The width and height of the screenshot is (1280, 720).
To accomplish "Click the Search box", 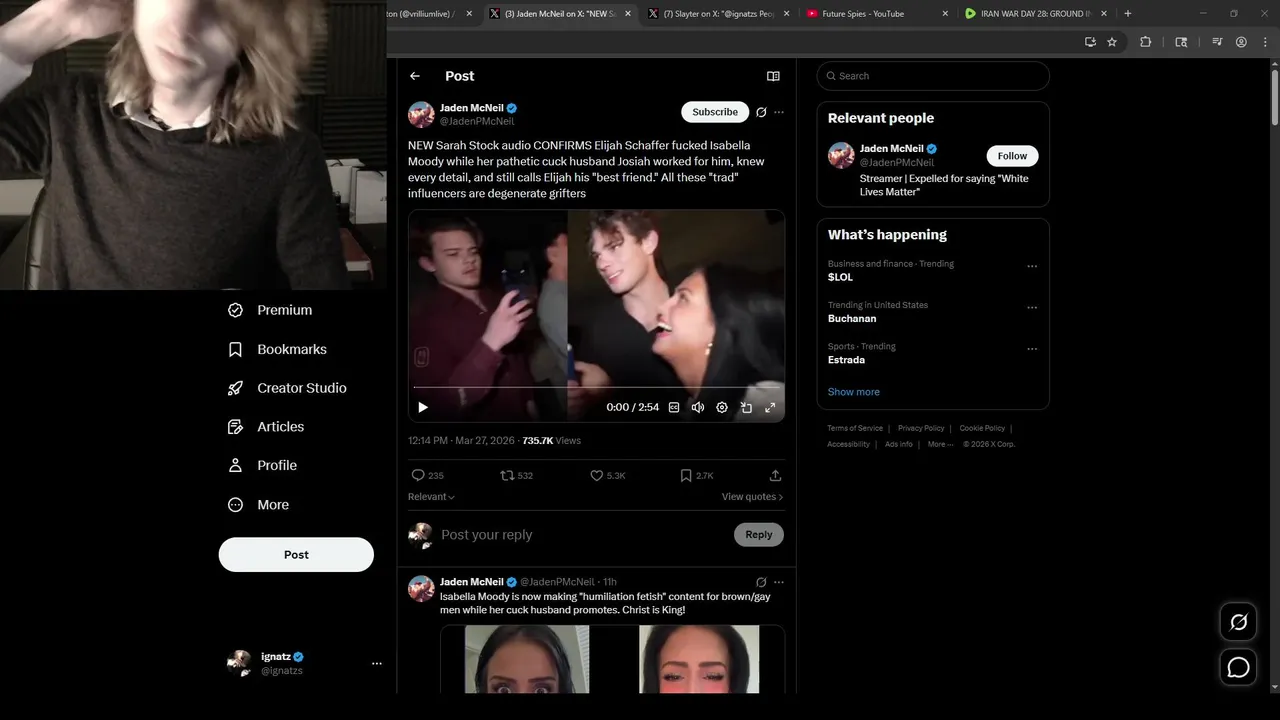I will click(933, 76).
